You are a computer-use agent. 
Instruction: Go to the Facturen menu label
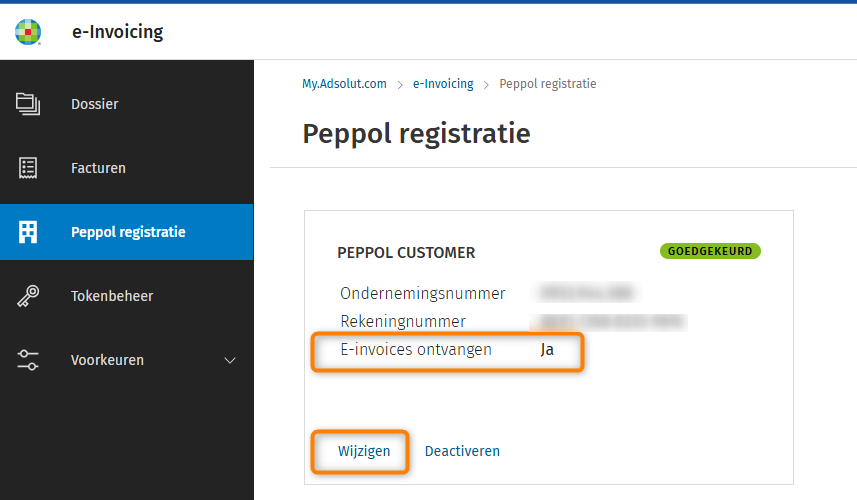(x=98, y=168)
